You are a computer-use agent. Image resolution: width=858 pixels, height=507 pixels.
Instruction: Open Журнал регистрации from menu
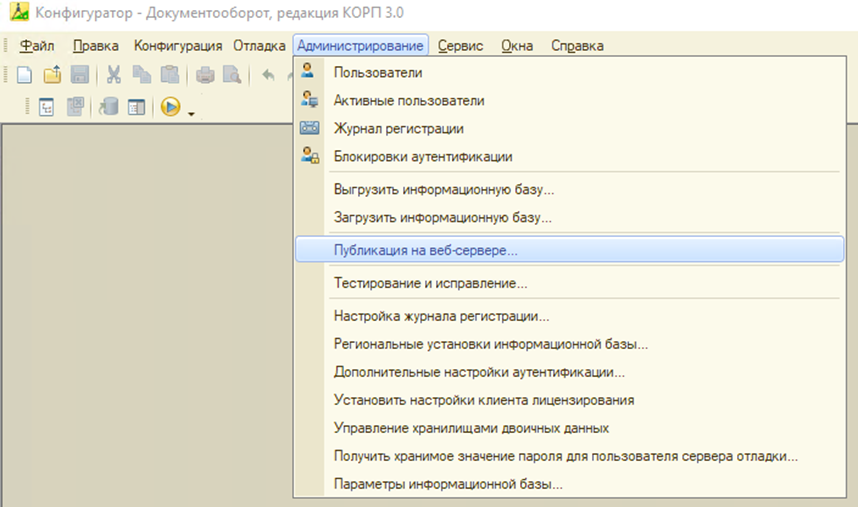570,128
